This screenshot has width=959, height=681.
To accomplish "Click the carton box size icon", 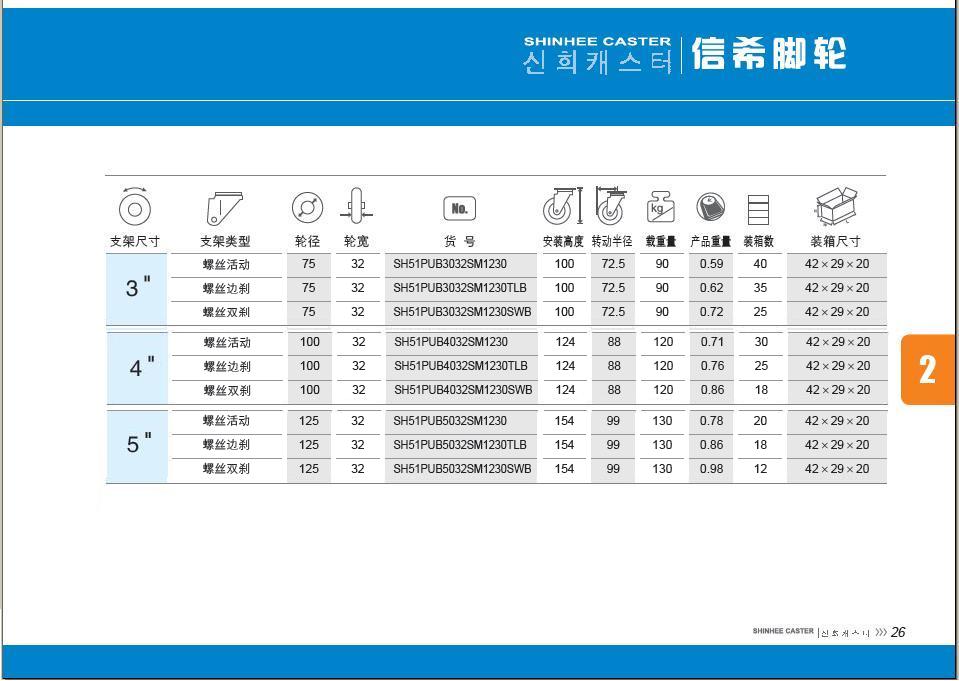I will (x=836, y=207).
